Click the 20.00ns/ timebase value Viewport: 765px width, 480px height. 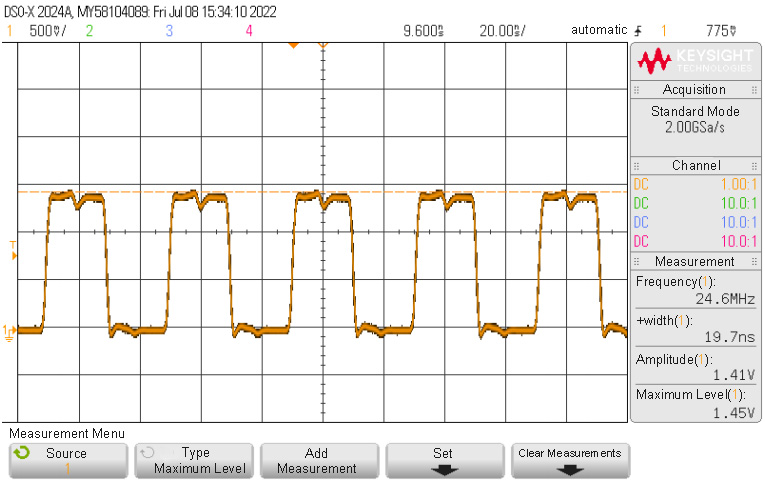(x=502, y=31)
